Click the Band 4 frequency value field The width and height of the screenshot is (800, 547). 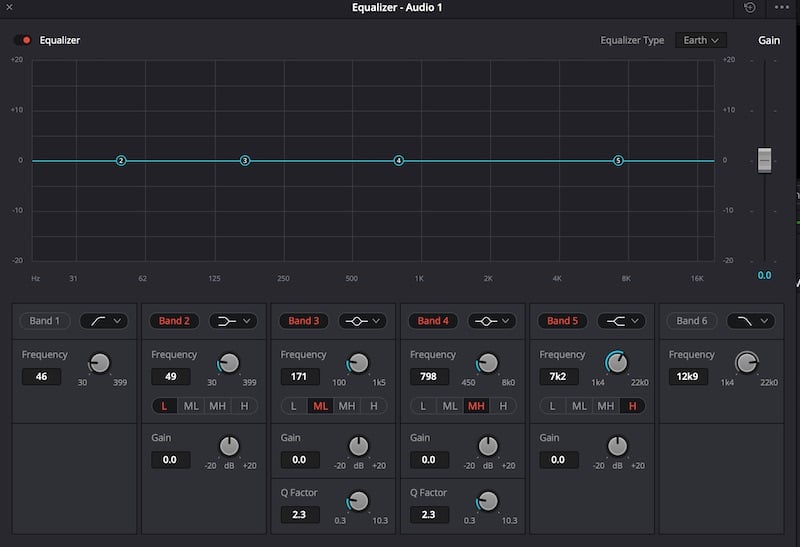(x=429, y=377)
